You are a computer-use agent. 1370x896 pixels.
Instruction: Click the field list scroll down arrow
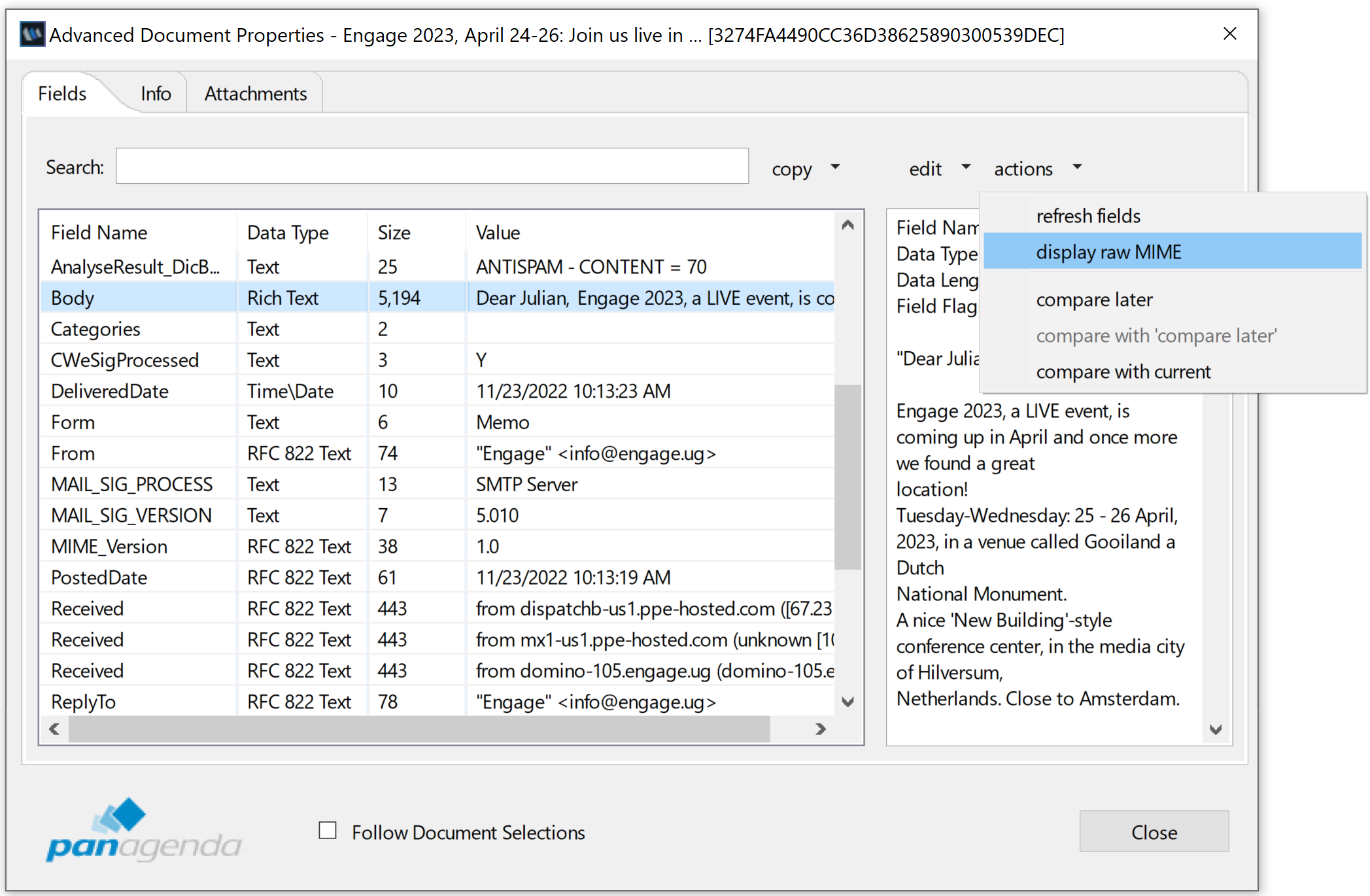[848, 702]
